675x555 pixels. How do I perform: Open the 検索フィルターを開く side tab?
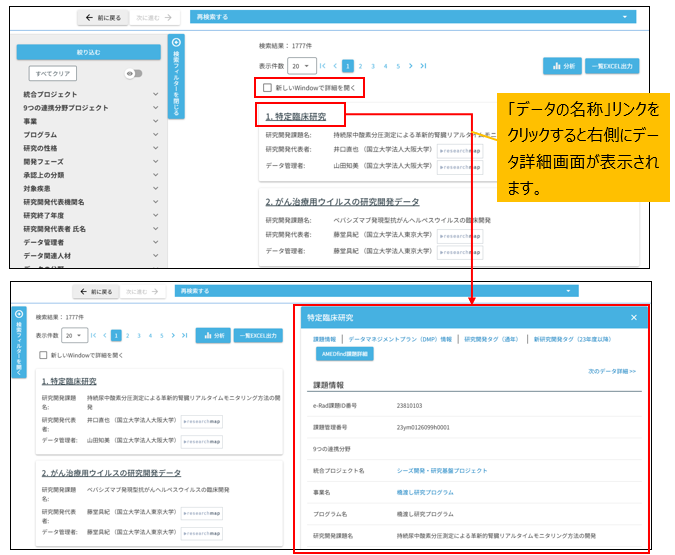coord(19,342)
